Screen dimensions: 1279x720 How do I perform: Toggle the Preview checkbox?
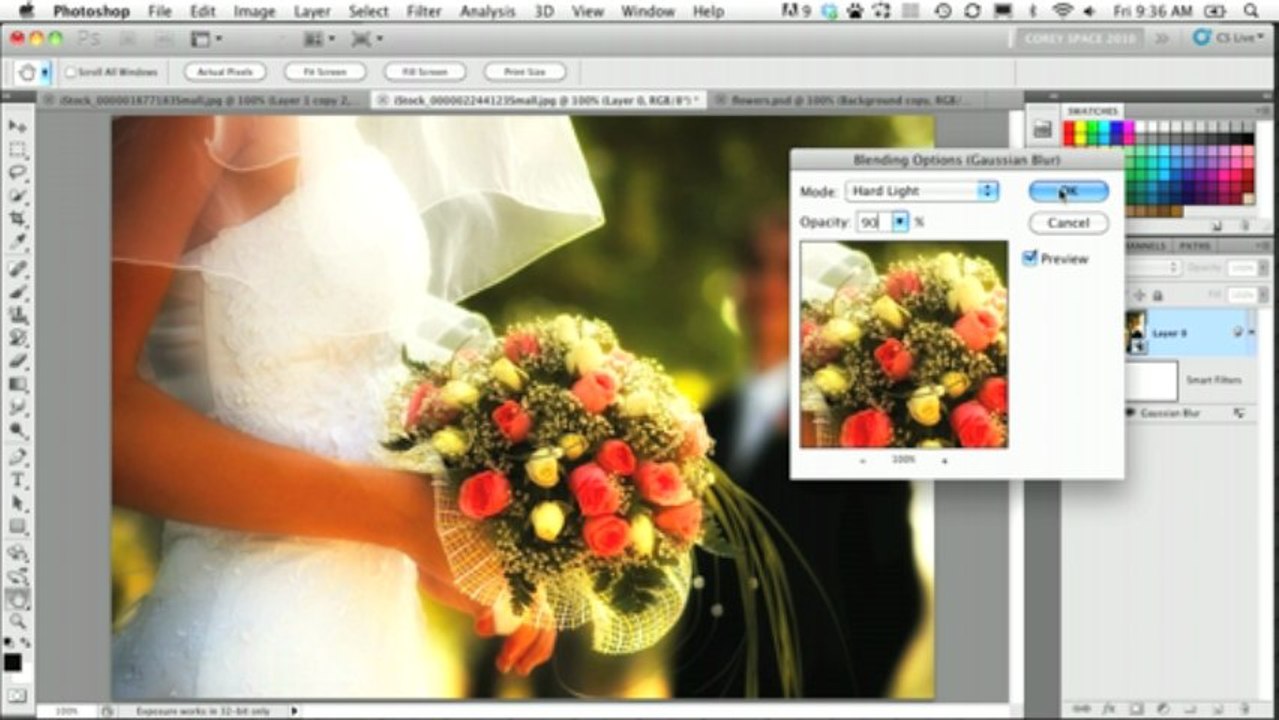tap(1029, 258)
